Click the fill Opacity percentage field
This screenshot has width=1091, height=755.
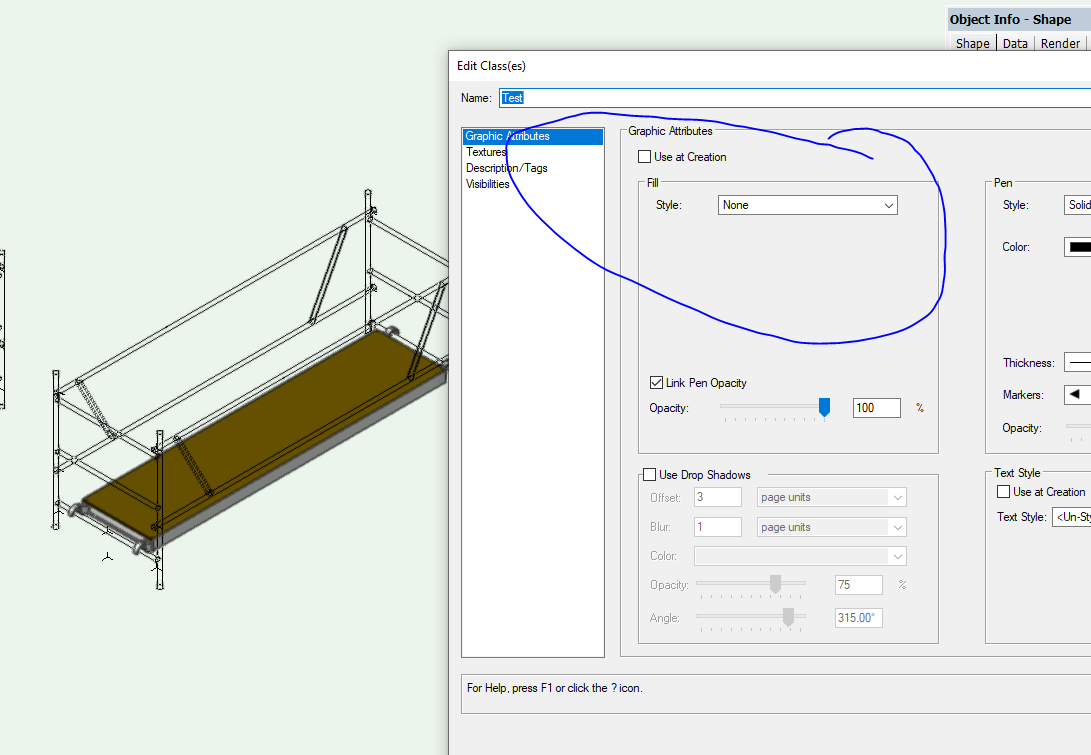(876, 408)
